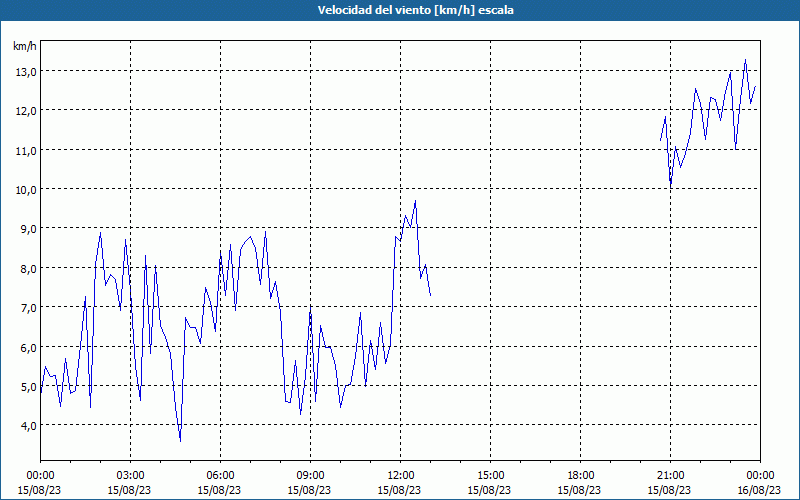Click the 00:00 label above the date 16/08/23

[760, 476]
